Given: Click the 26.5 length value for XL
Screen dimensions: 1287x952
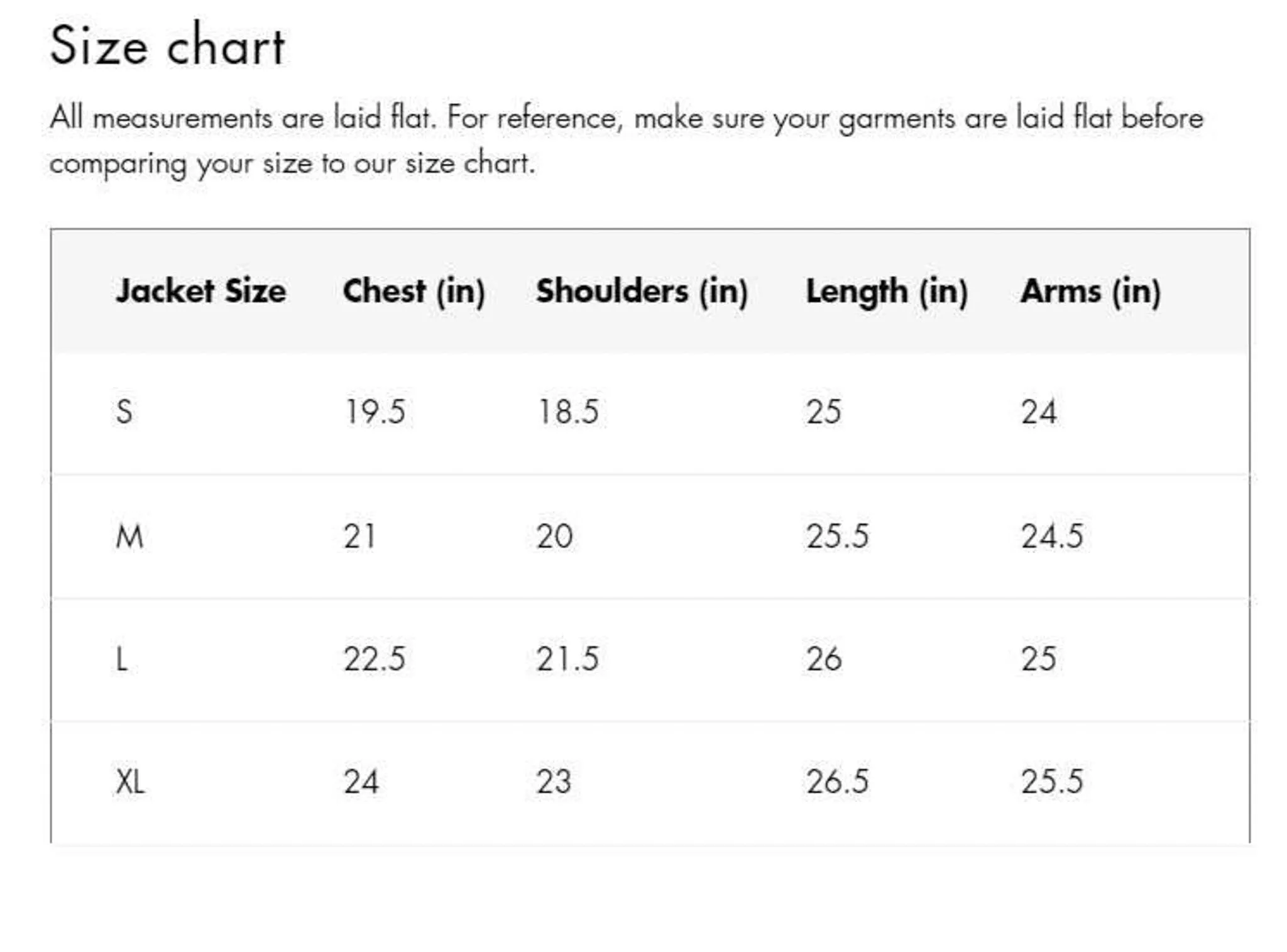Looking at the screenshot, I should (838, 782).
